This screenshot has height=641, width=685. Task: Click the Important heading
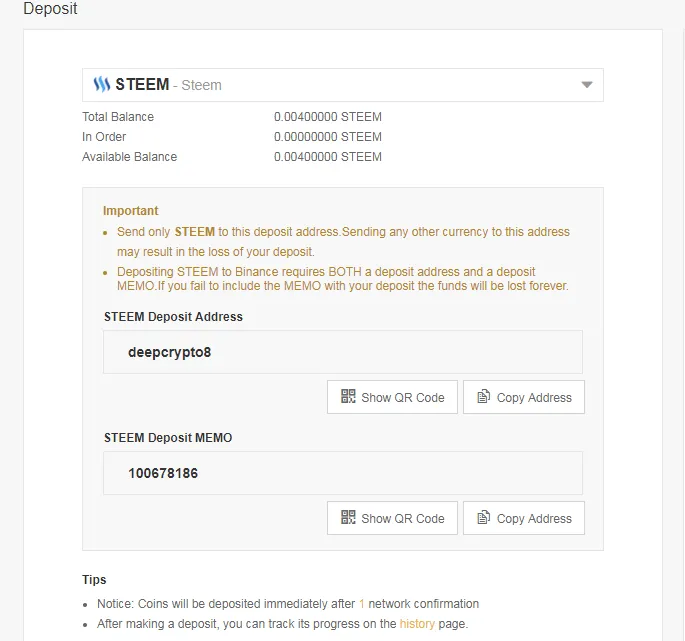[x=131, y=211]
